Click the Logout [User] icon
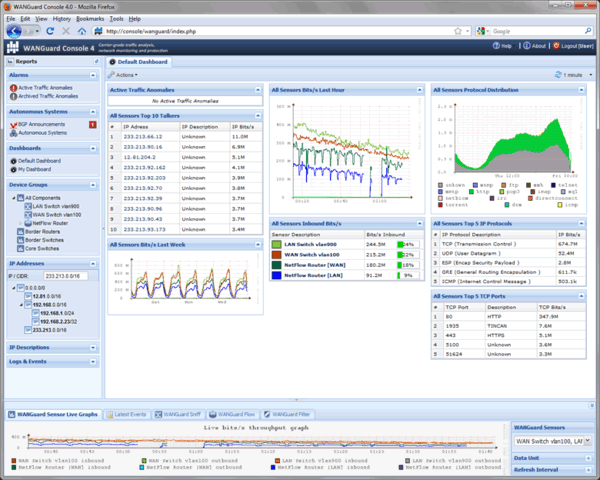The image size is (600, 480). [x=556, y=46]
